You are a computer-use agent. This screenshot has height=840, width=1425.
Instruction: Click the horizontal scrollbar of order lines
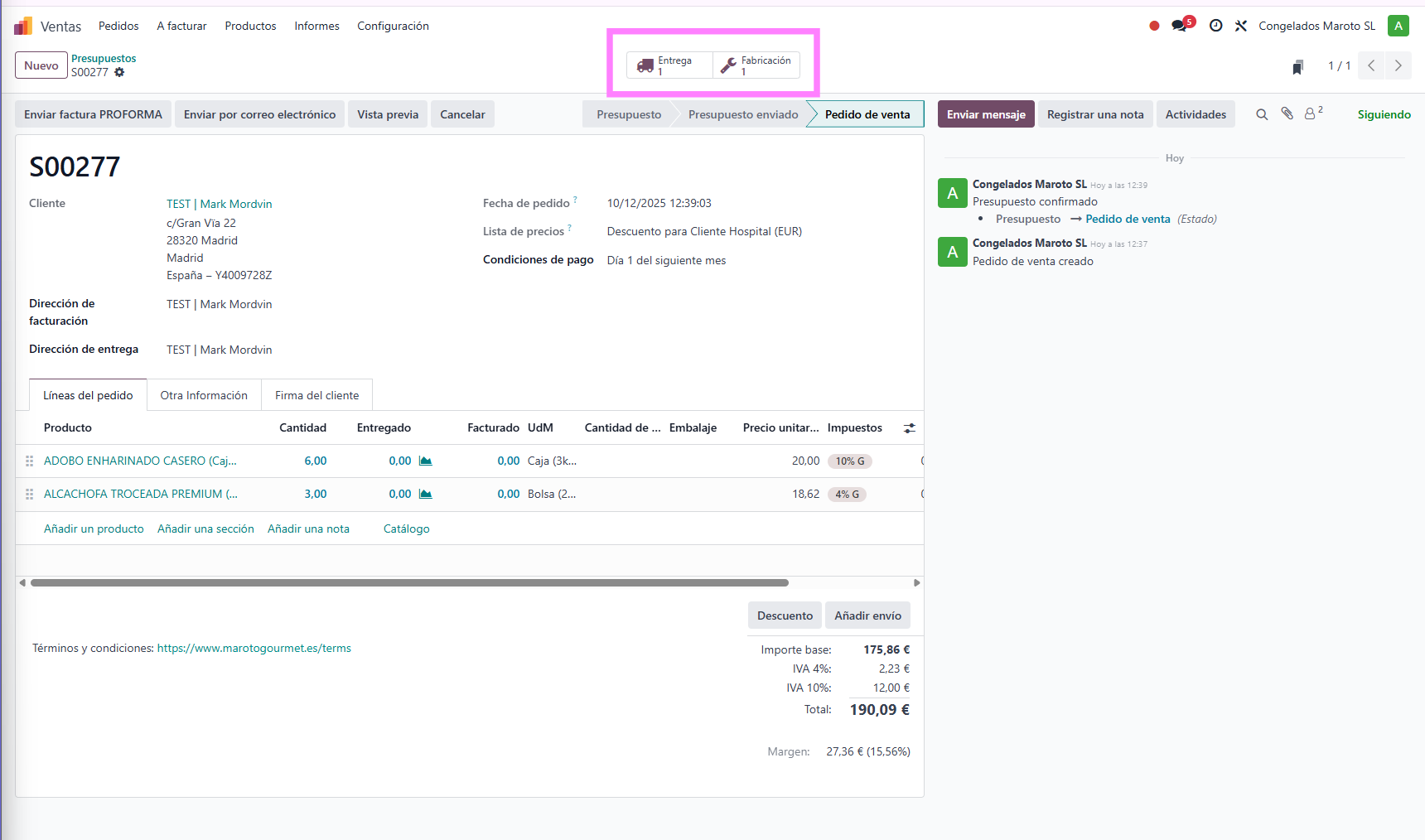coord(409,583)
